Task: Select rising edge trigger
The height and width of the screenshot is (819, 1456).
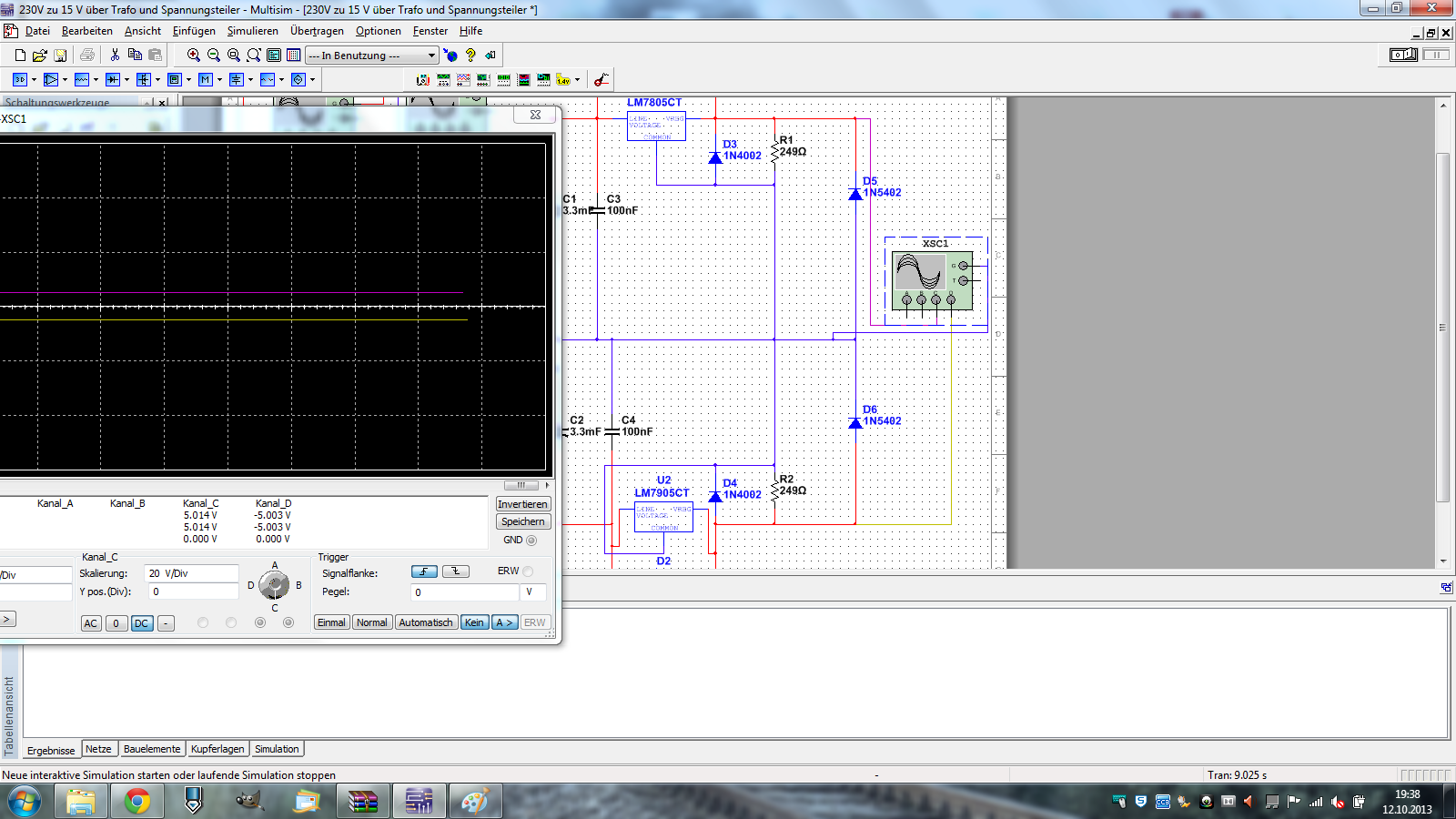Action: [424, 571]
